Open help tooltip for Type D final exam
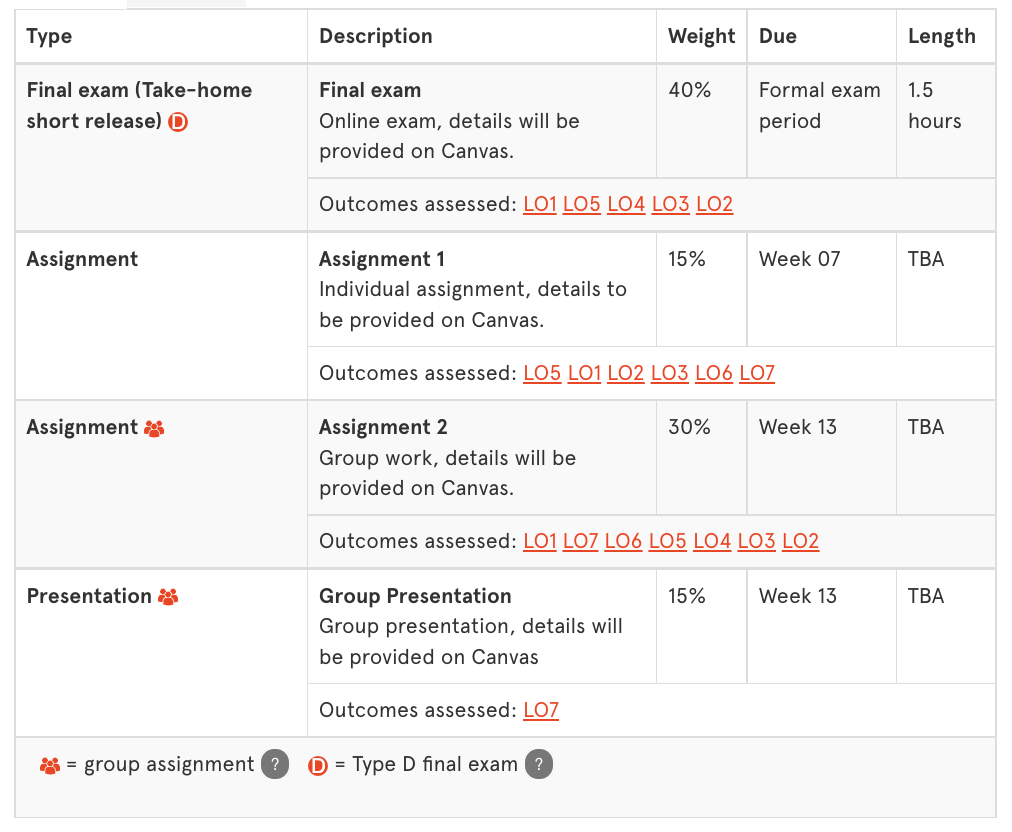 point(538,765)
